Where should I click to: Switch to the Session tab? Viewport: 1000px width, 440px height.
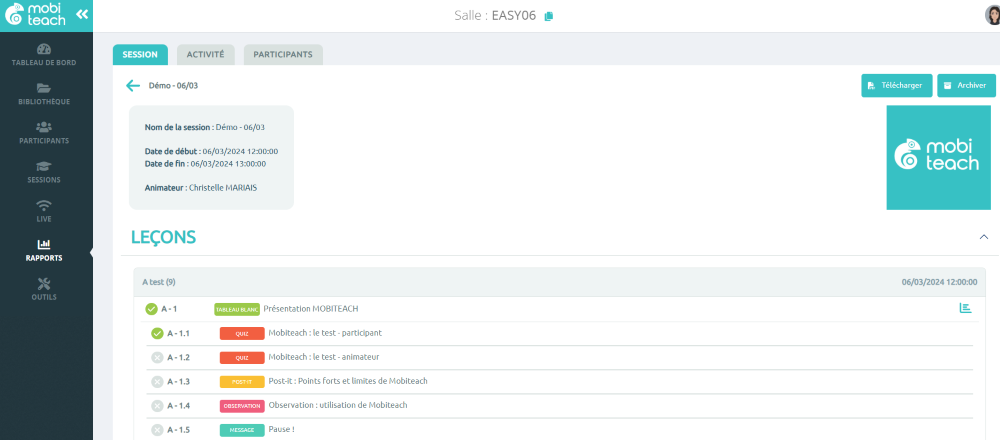(x=140, y=55)
